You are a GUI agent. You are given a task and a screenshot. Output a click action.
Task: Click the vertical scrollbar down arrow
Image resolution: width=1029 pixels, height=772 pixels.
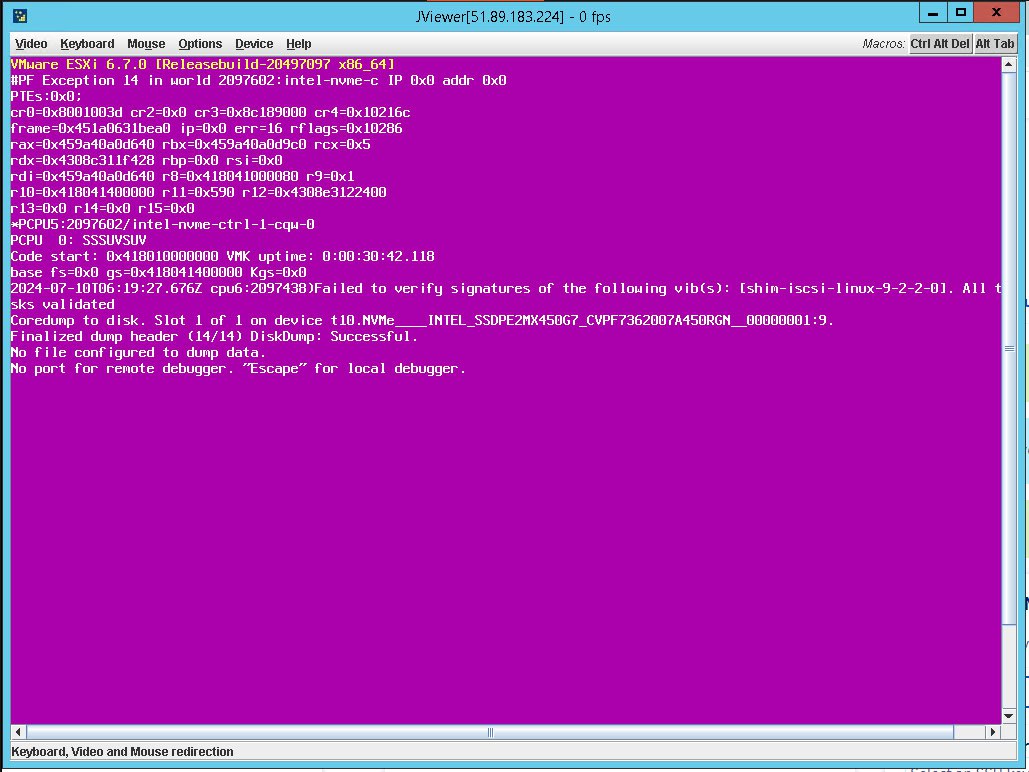1010,716
